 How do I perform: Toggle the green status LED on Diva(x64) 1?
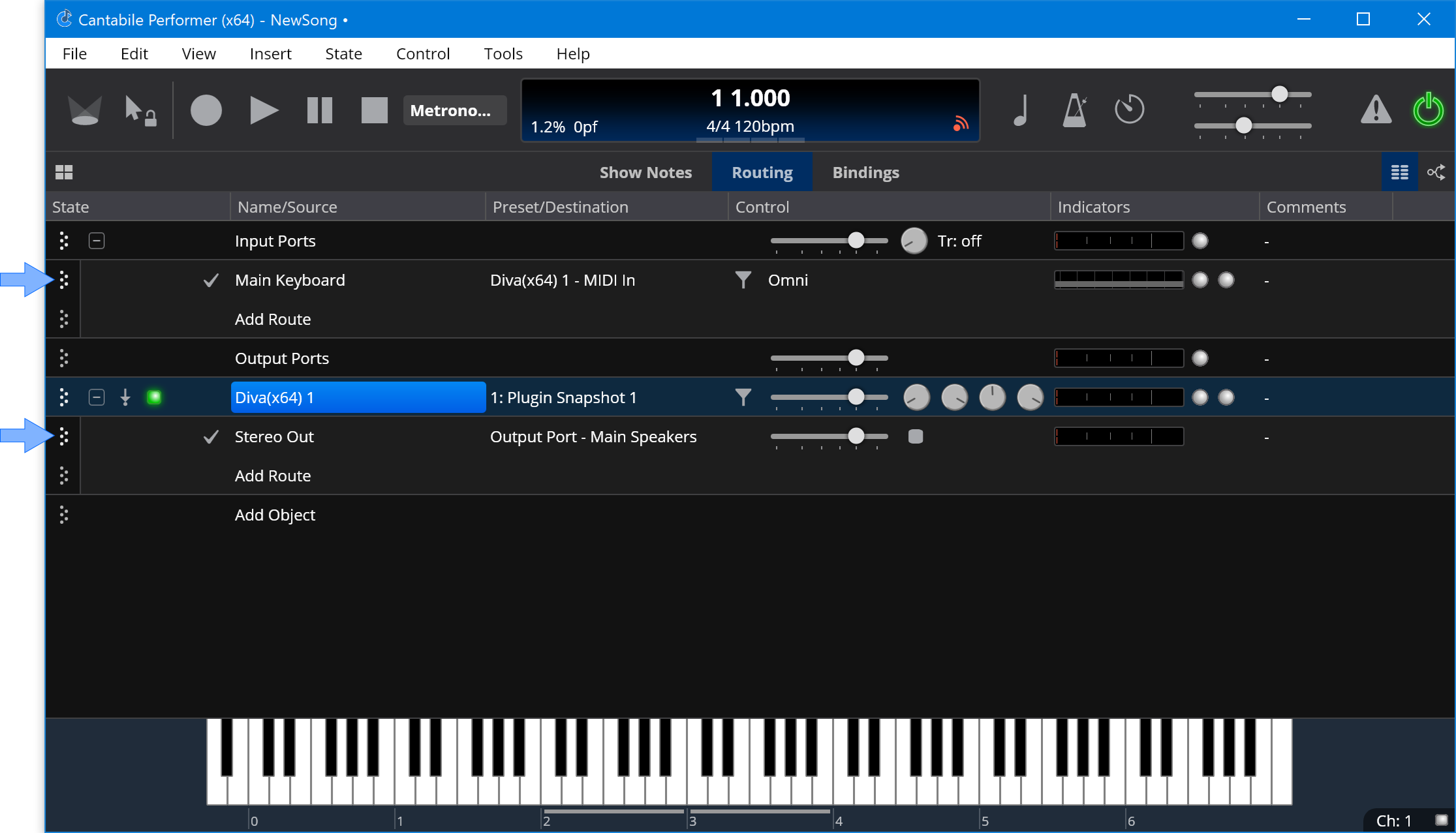(155, 397)
